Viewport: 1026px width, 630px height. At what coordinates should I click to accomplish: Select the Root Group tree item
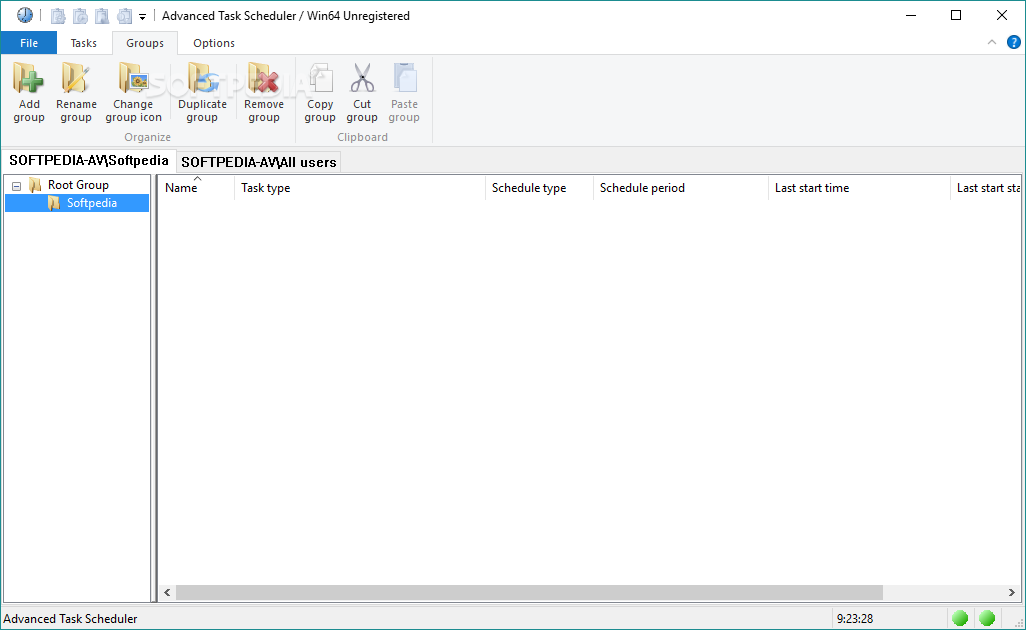(78, 185)
